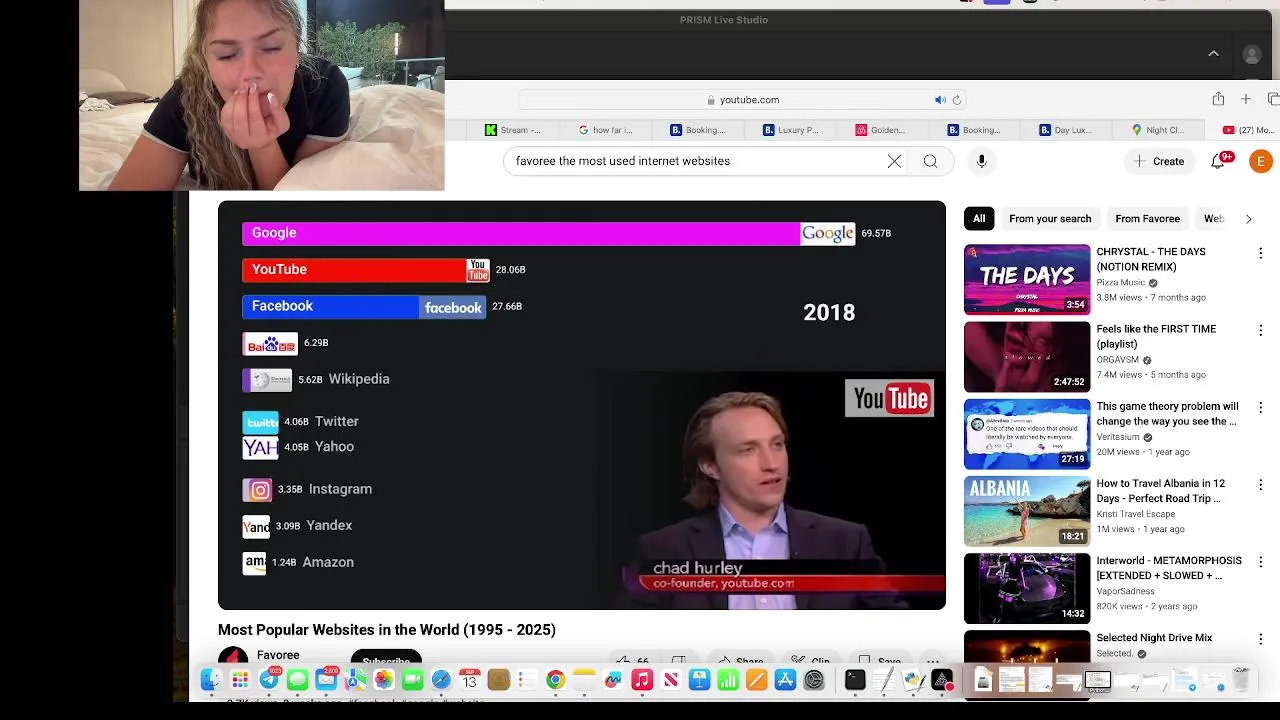This screenshot has height=720, width=1280.
Task: Start voice search with the microphone icon
Action: (x=981, y=161)
